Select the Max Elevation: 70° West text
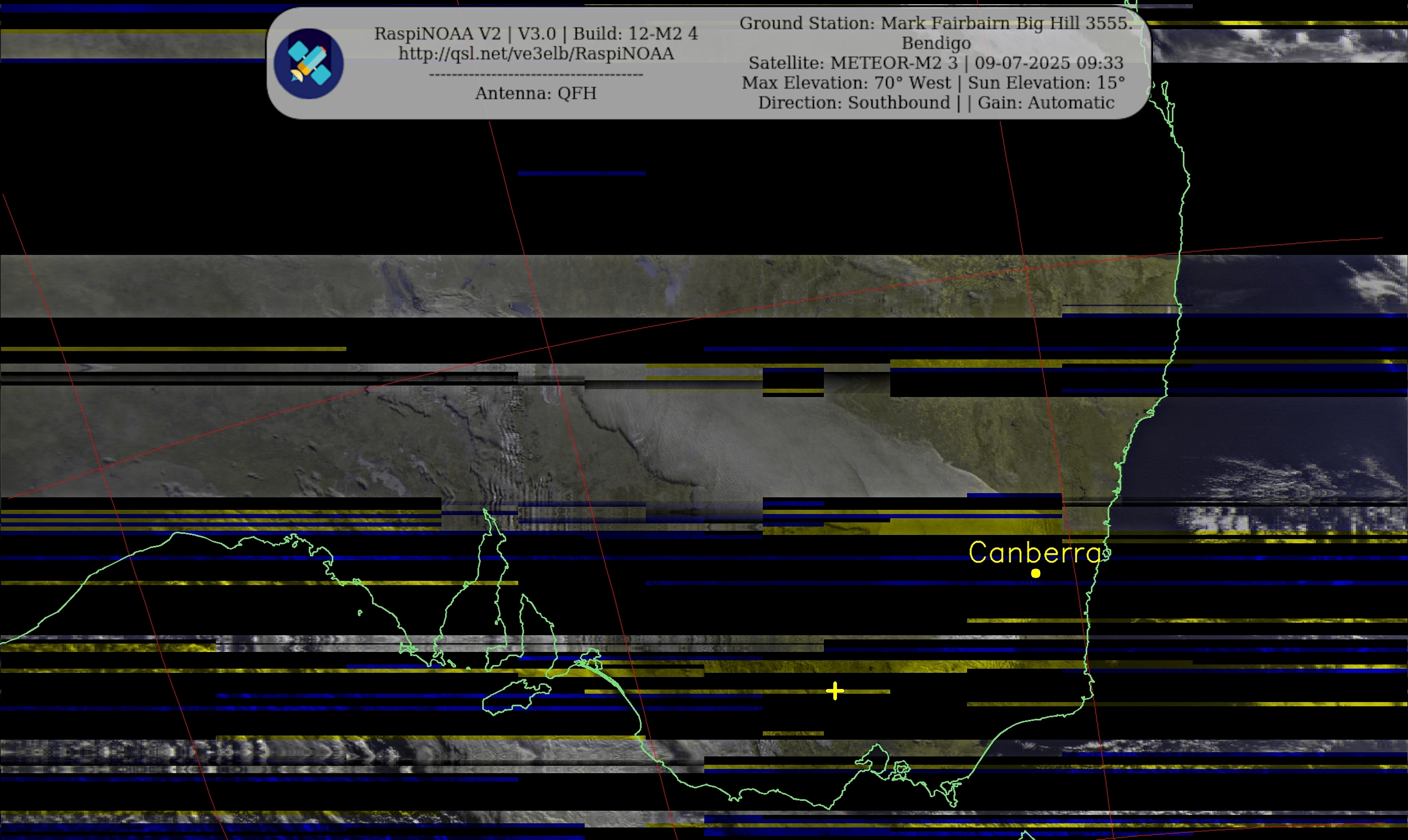This screenshot has width=1408, height=840. pyautogui.click(x=846, y=83)
